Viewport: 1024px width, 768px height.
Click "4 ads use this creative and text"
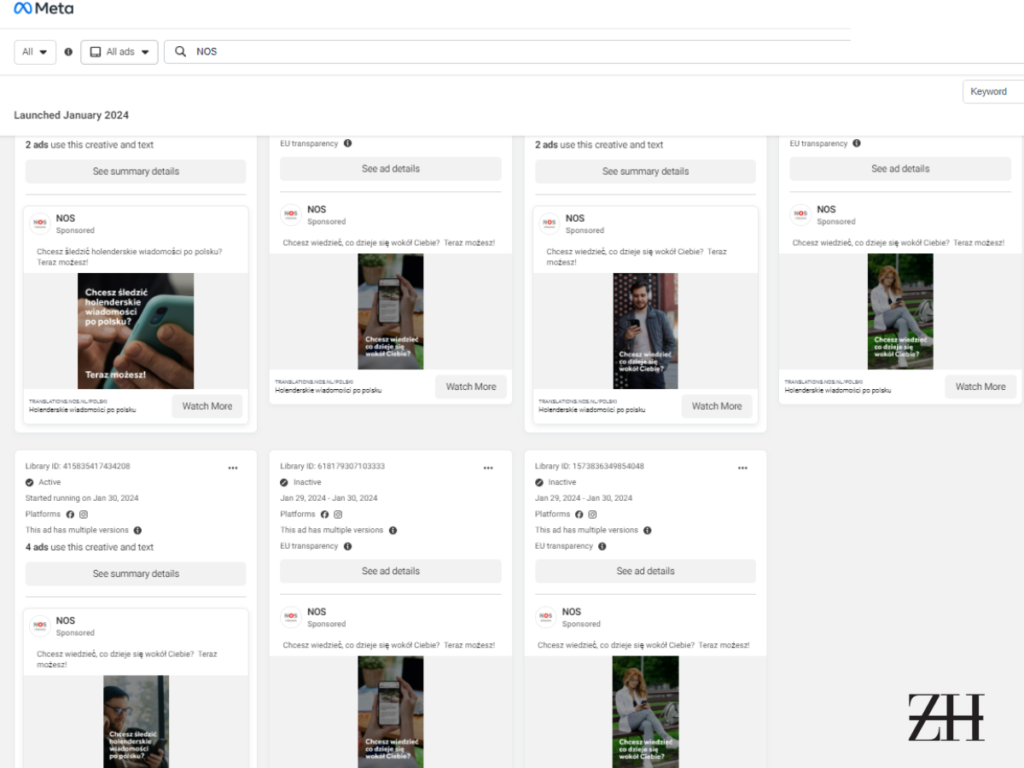(89, 547)
